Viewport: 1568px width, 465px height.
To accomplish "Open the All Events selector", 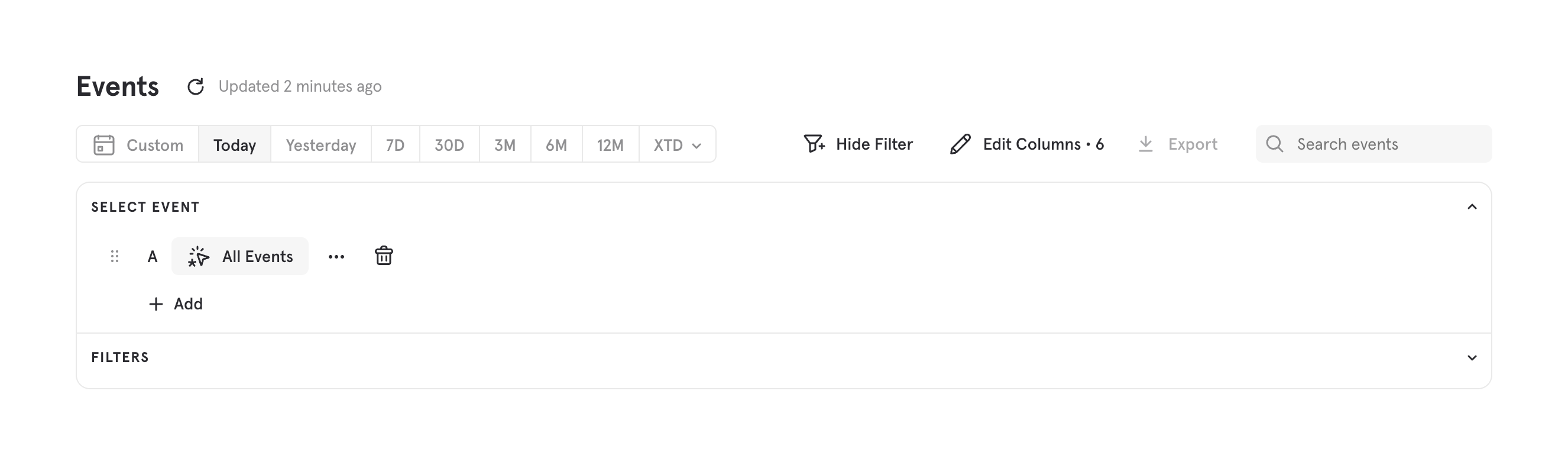I will click(x=241, y=257).
